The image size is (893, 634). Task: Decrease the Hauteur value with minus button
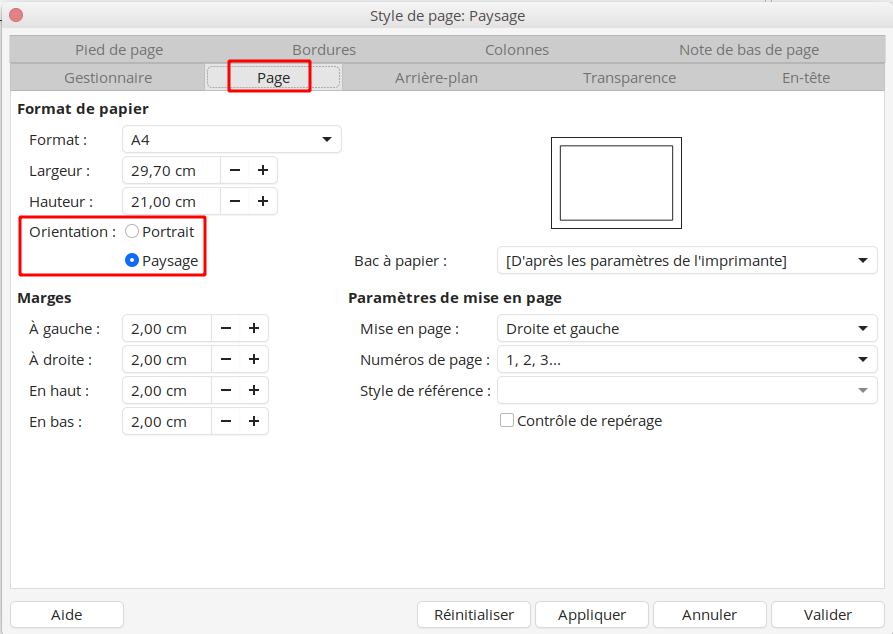pos(235,201)
